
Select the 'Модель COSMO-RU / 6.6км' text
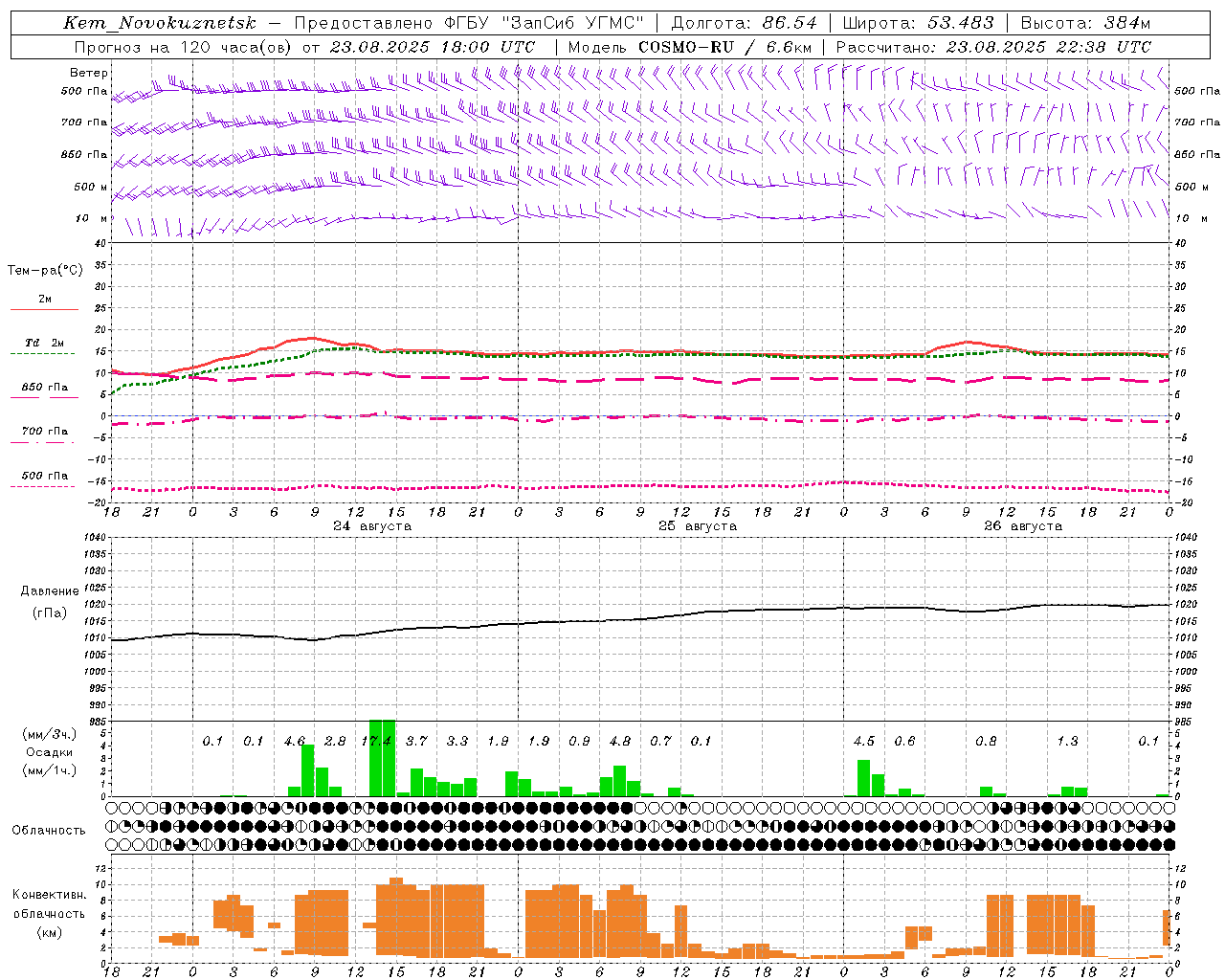click(x=689, y=47)
